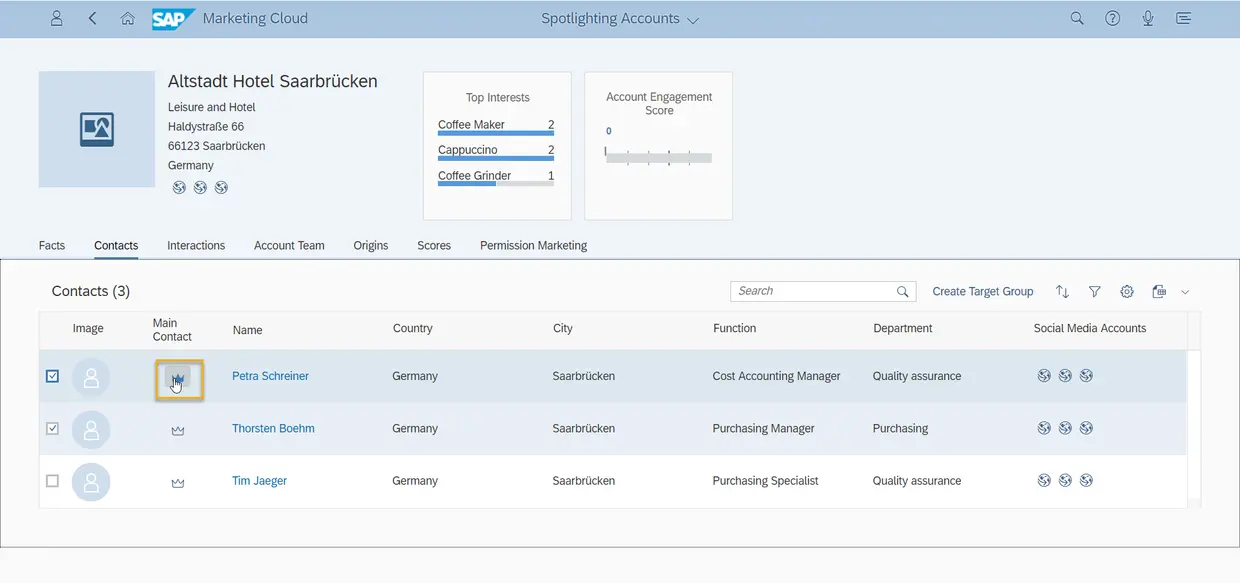Click the City column header
This screenshot has height=583, width=1240.
pyautogui.click(x=563, y=328)
